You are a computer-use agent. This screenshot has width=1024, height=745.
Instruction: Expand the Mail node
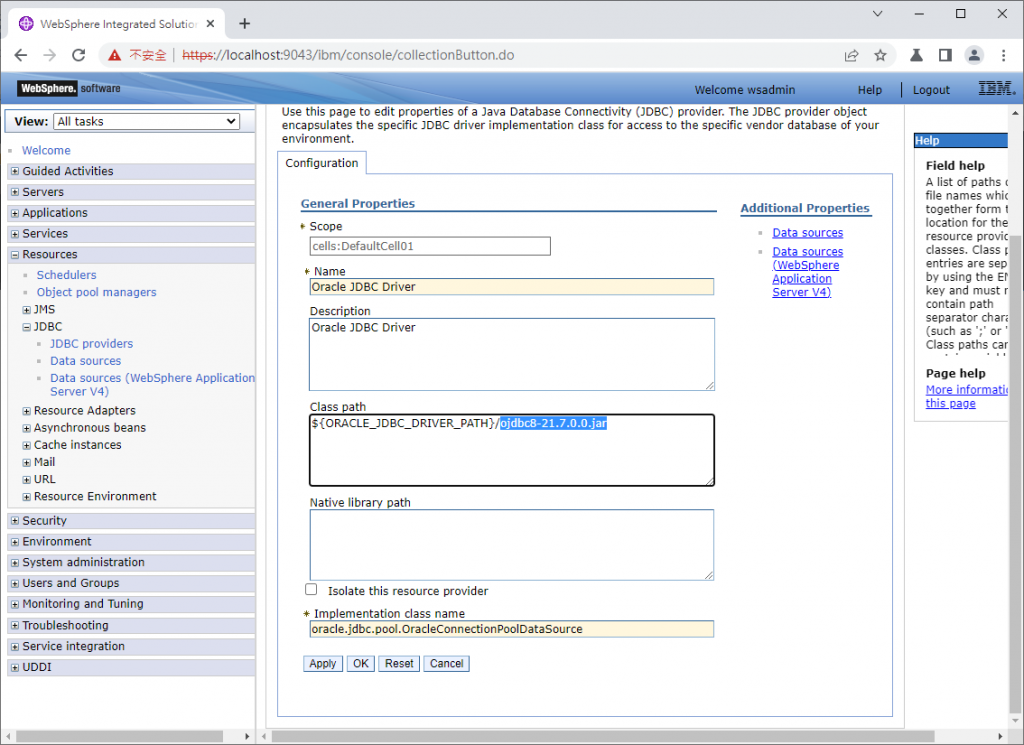click(x=27, y=462)
